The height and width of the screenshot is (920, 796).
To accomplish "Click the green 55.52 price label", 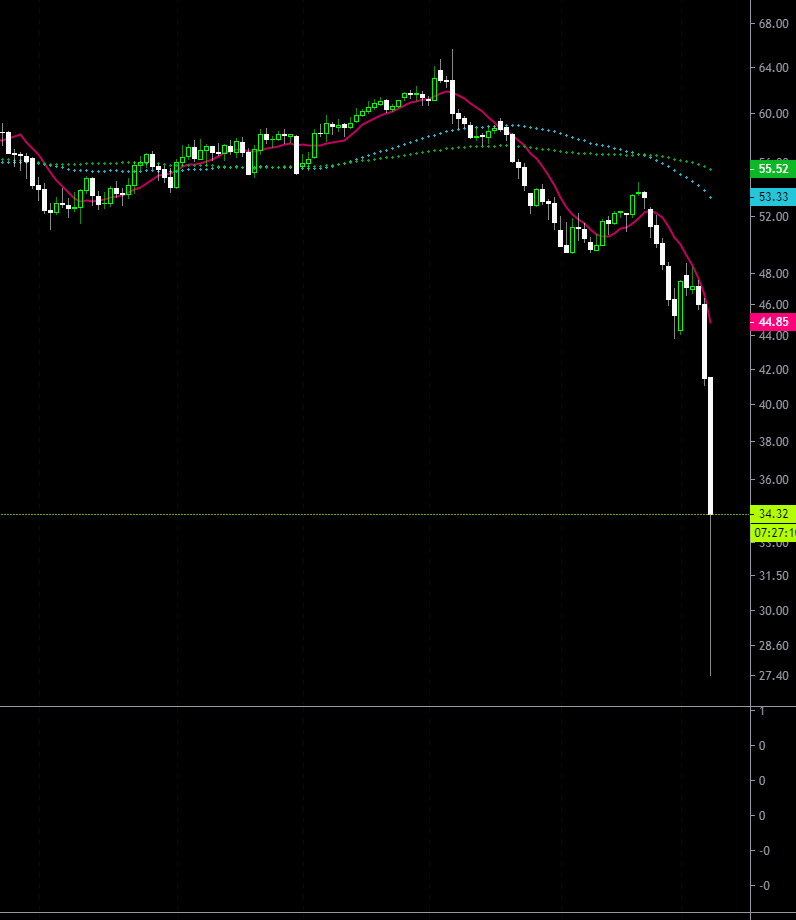I will point(773,168).
